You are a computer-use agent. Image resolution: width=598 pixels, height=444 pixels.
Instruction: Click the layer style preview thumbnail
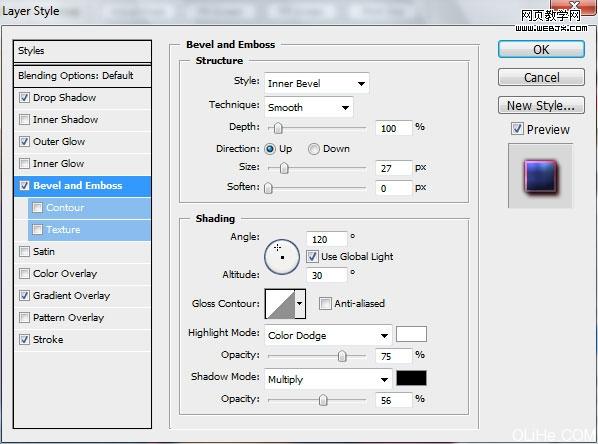click(x=540, y=176)
